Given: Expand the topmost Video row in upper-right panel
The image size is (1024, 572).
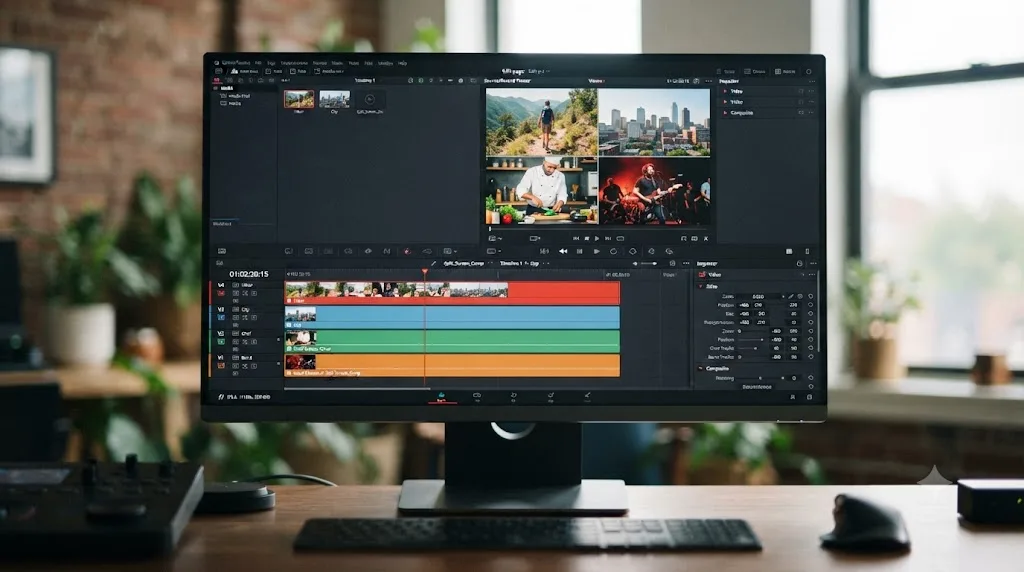Looking at the screenshot, I should click(x=725, y=92).
